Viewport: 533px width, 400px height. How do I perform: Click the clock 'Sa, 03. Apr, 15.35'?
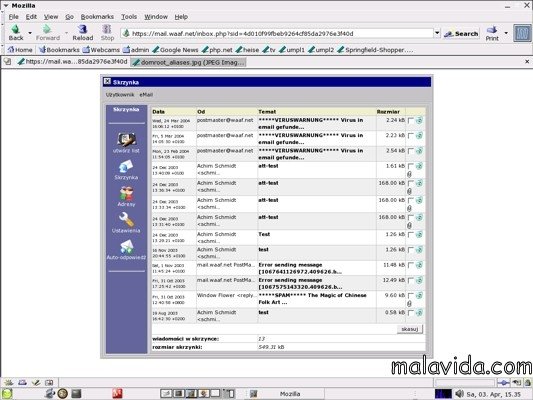[494, 394]
